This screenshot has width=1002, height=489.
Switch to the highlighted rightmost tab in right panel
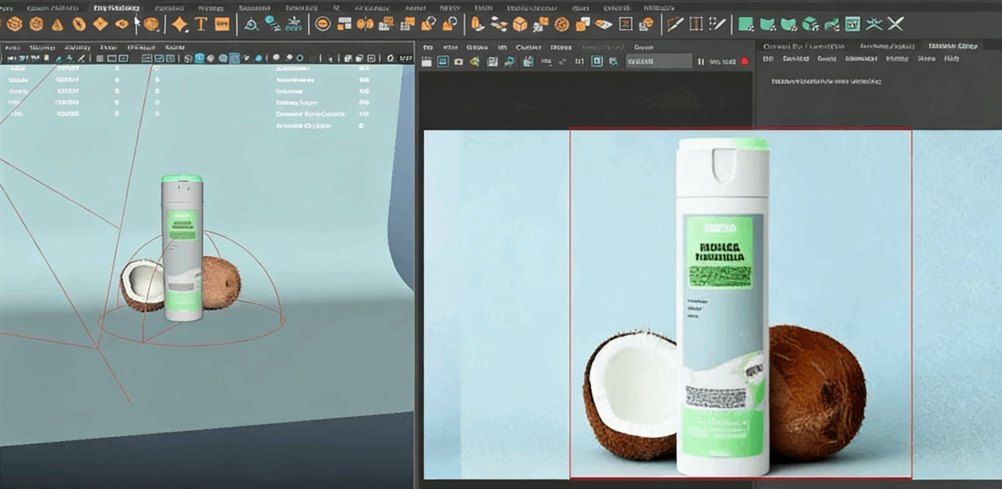coord(952,46)
